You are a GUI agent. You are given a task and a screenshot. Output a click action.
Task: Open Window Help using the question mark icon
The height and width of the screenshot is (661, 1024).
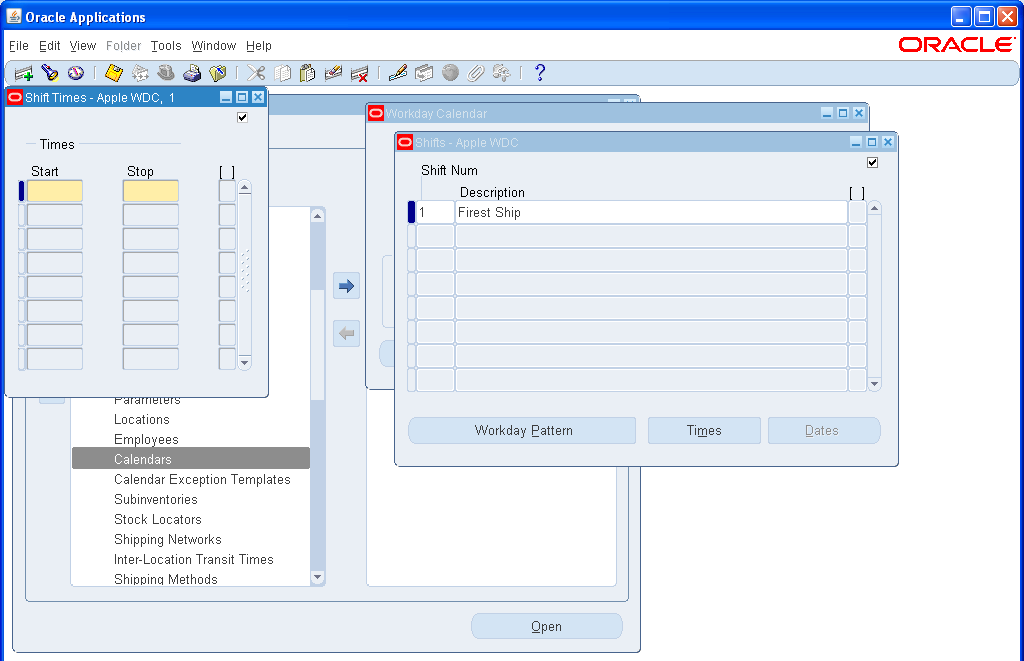pos(538,72)
